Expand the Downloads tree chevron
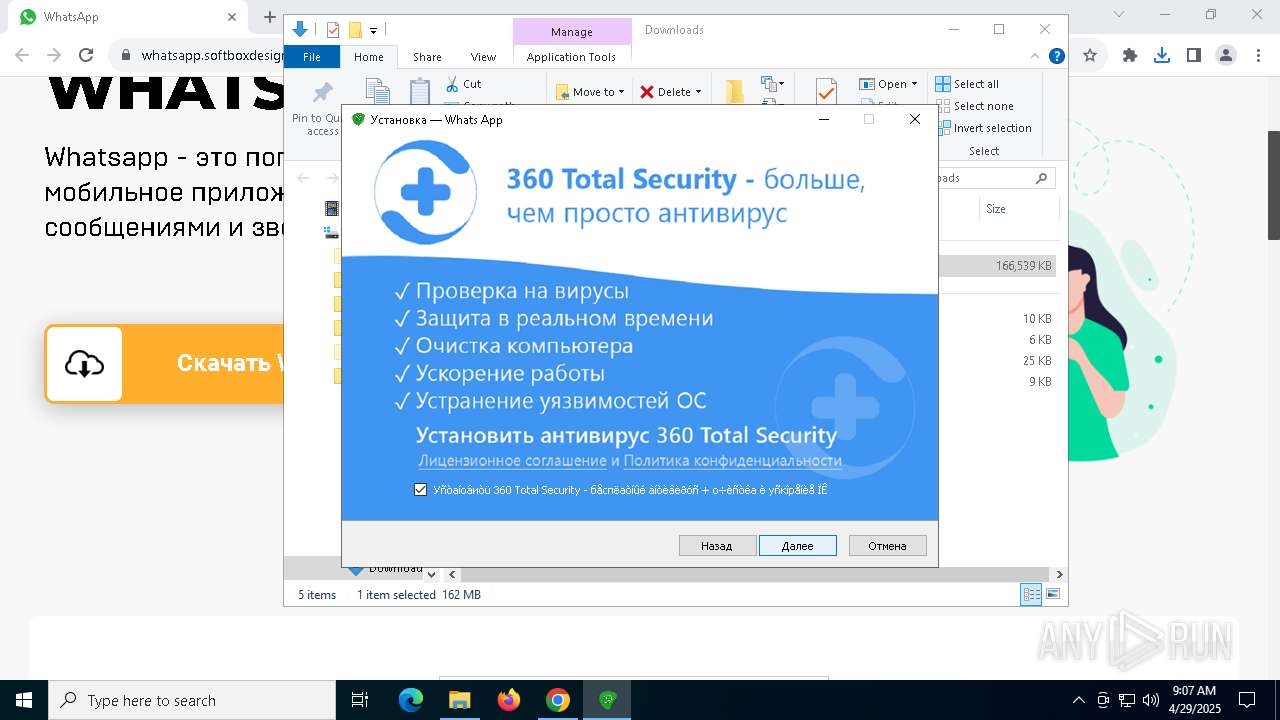 [x=431, y=575]
